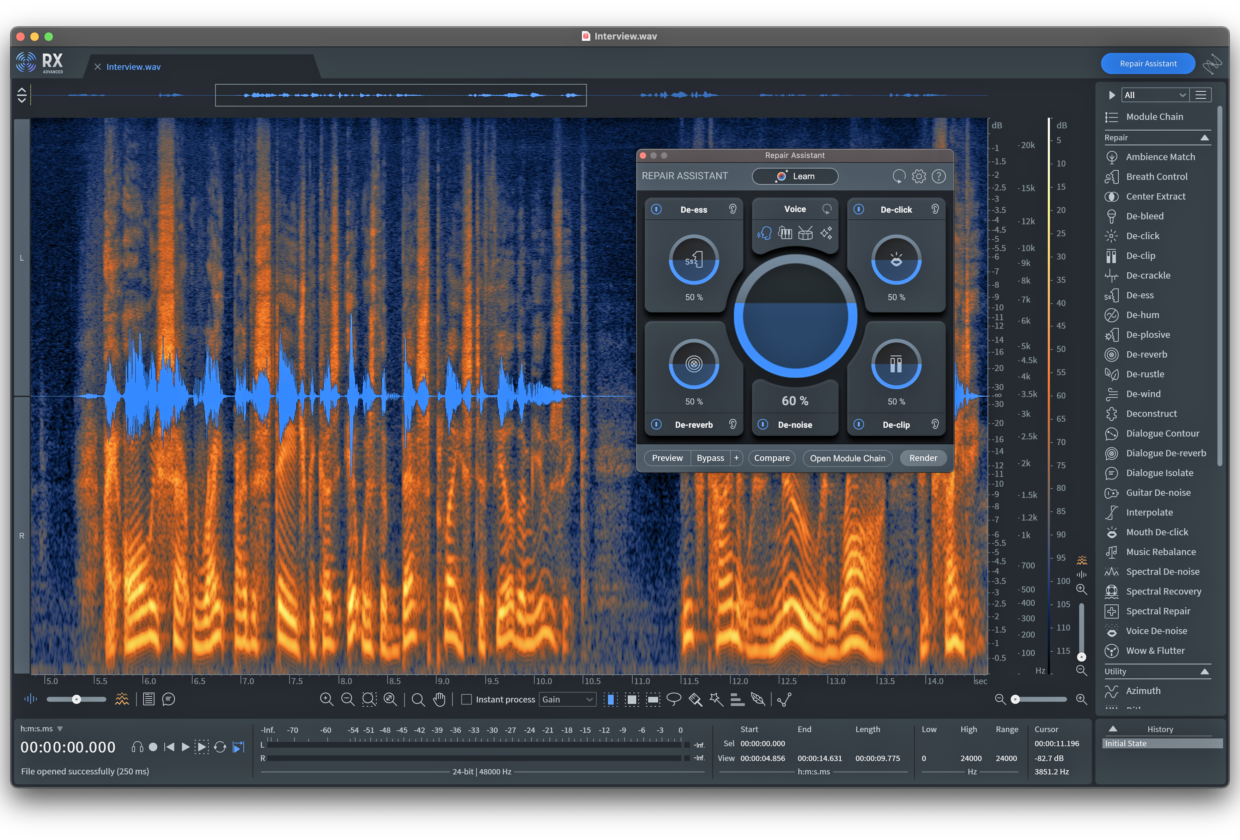Choose Percussion drum profile icon
The width and height of the screenshot is (1240, 840).
tap(806, 233)
